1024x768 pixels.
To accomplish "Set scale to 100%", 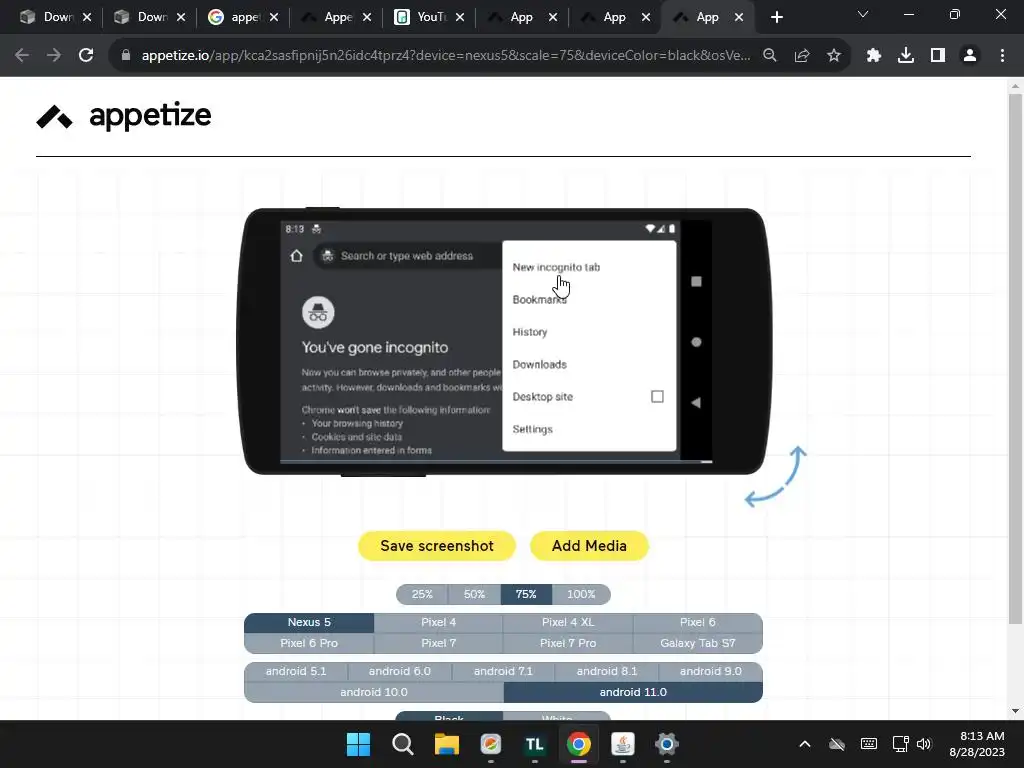I will [x=581, y=594].
